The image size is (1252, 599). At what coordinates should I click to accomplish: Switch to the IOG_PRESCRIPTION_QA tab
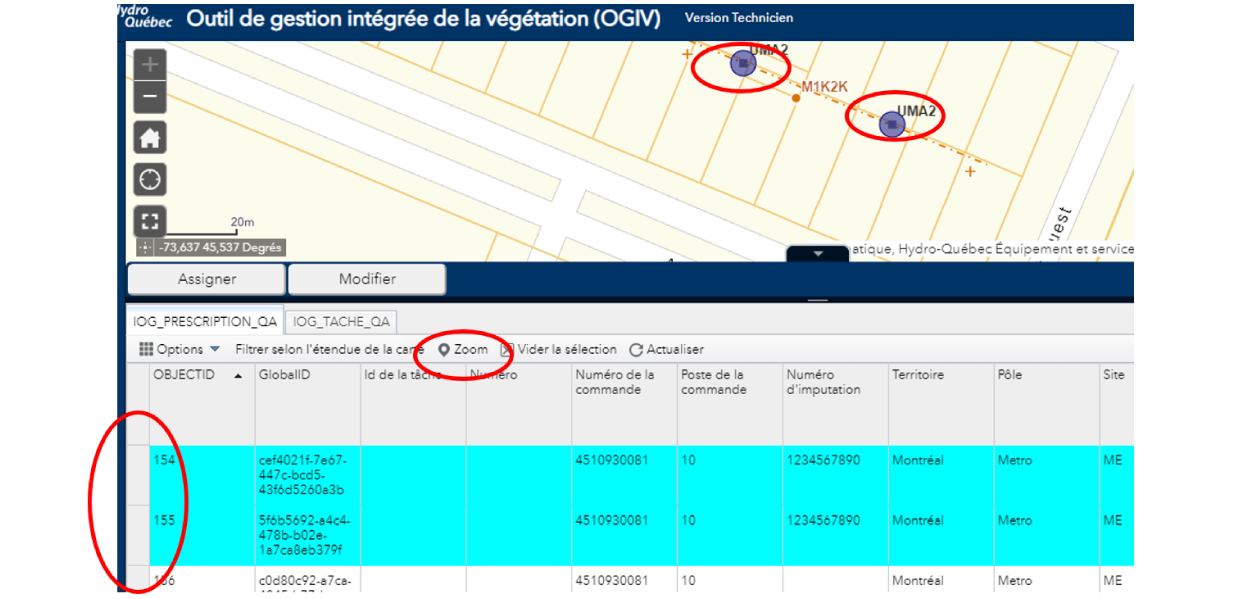(205, 321)
